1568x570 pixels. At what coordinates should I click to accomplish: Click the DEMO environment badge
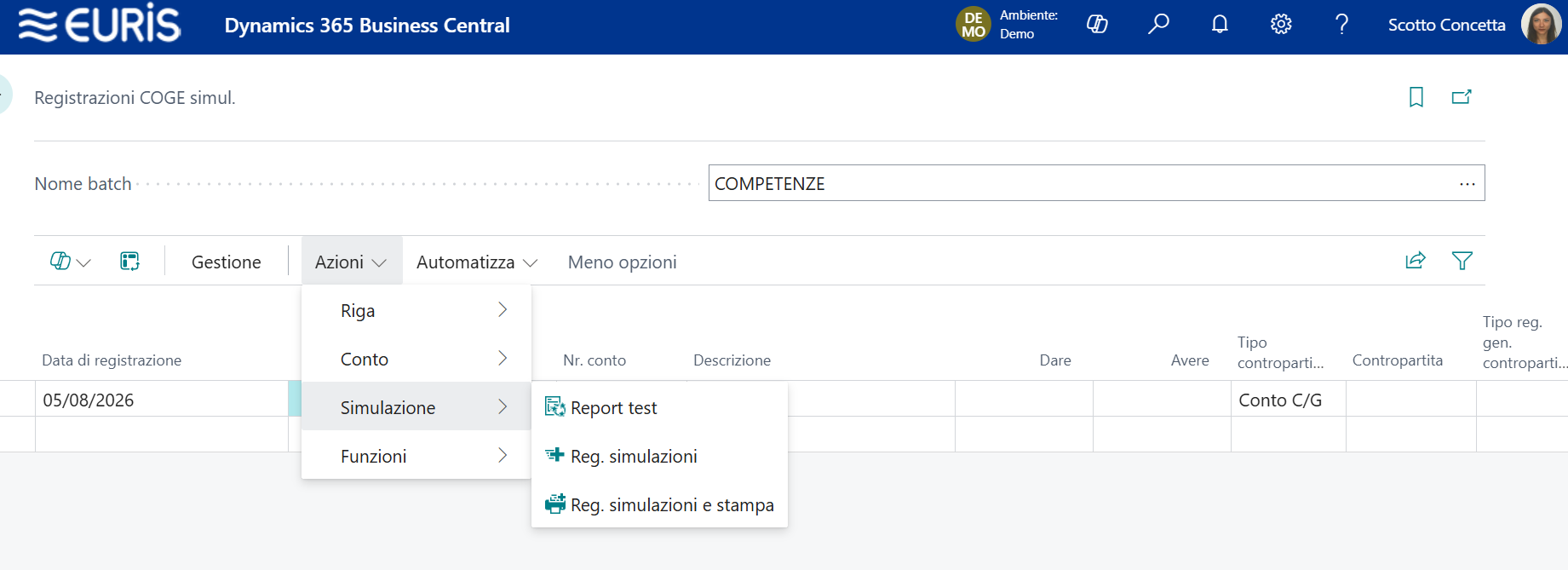974,25
